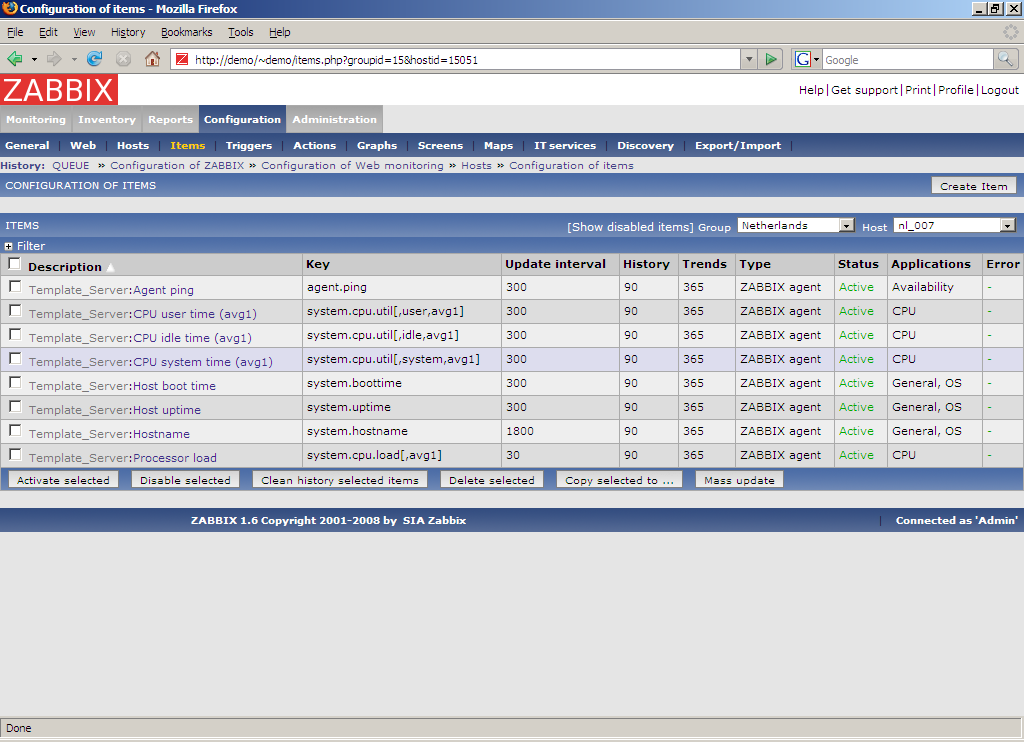Open the Export/Import submenu
Viewport: 1024px width, 742px height.
click(x=738, y=146)
